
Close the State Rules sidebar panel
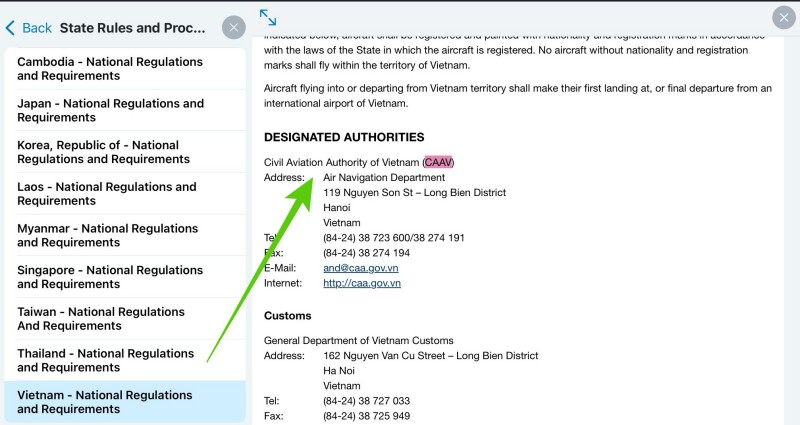tap(233, 27)
